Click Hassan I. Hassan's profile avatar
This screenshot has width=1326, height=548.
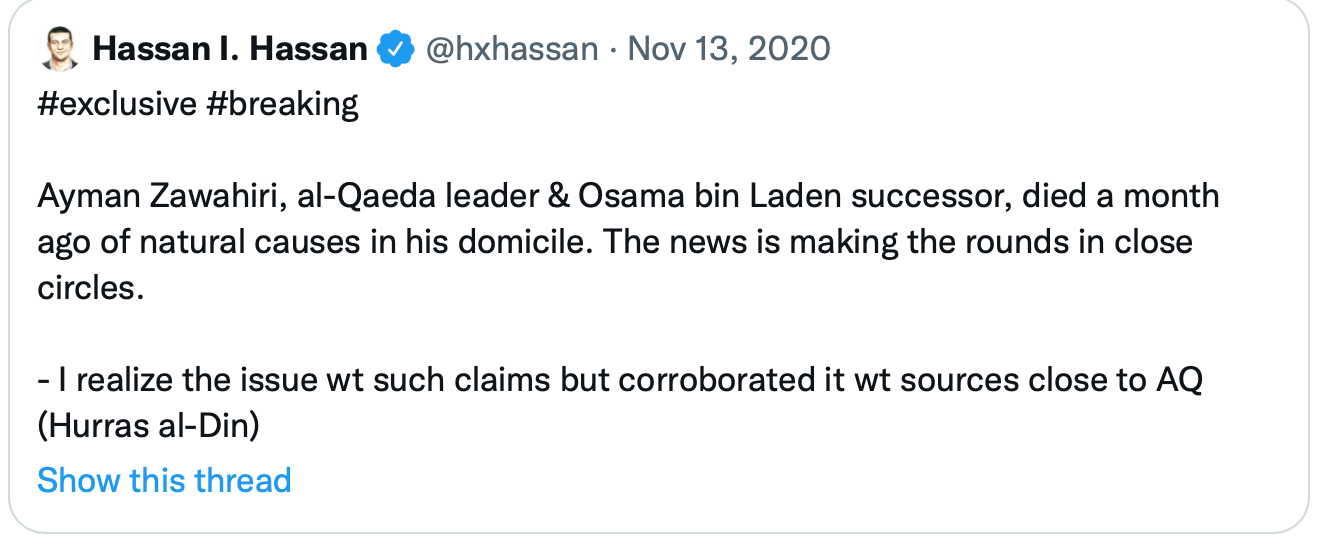60,49
